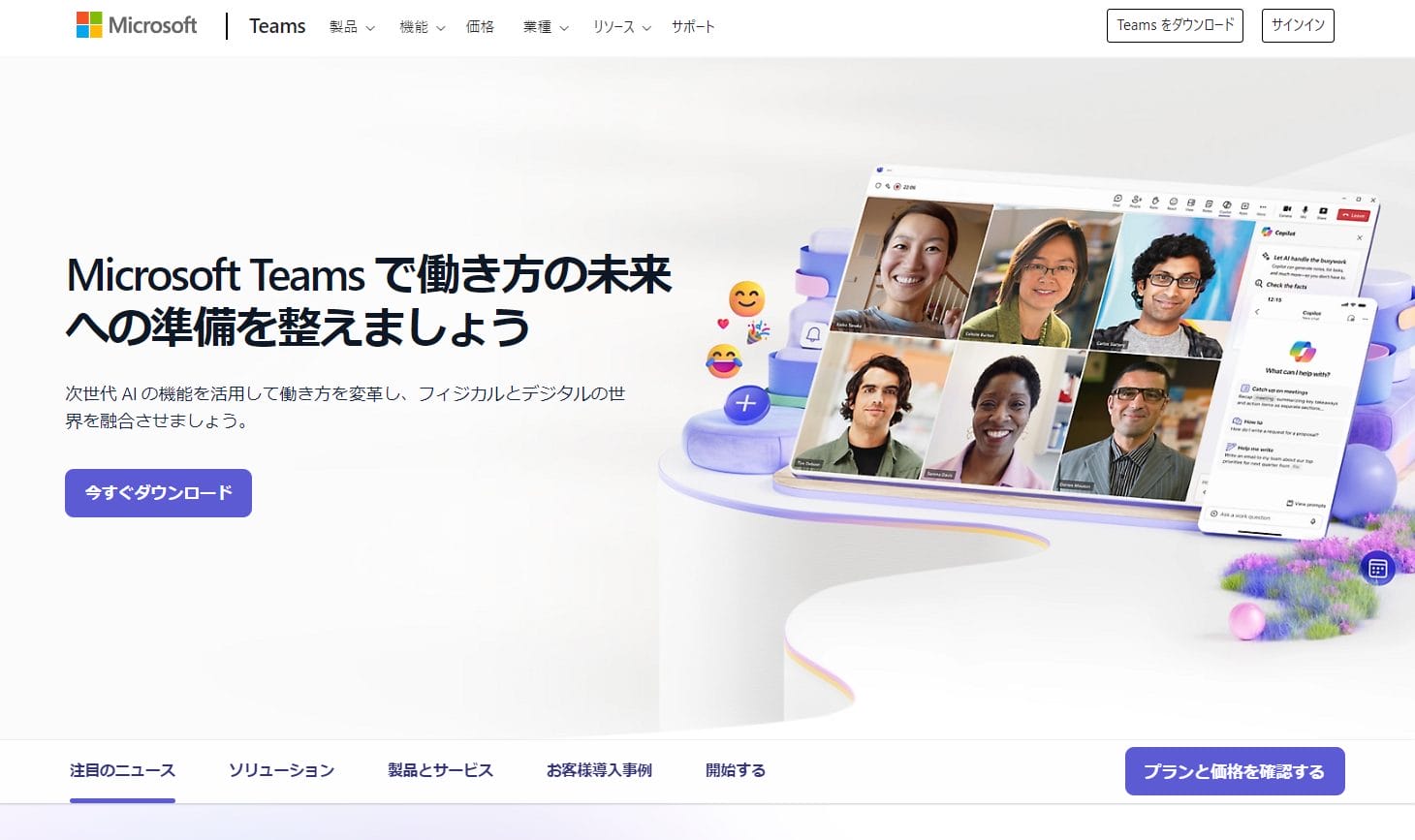Click the サインイン button
1415x840 pixels.
tap(1298, 25)
